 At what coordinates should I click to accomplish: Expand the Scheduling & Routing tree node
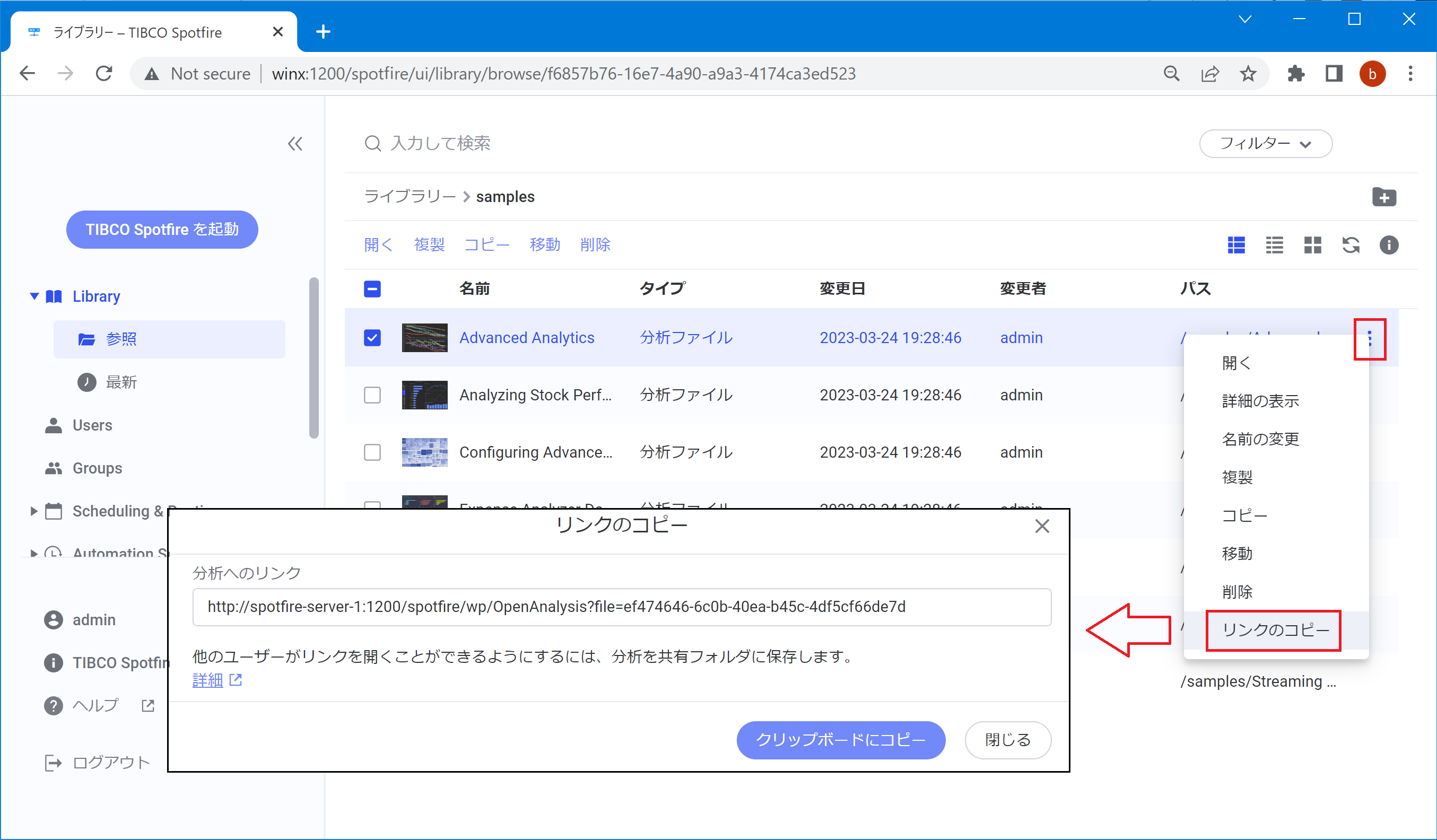tap(33, 511)
